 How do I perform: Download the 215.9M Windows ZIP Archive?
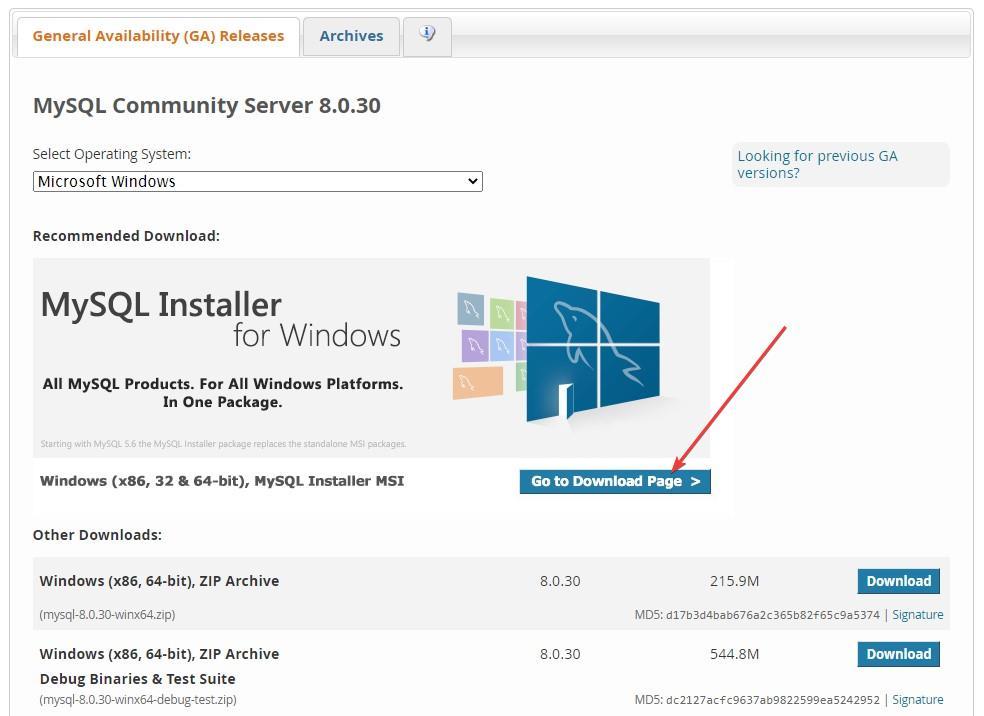(897, 581)
